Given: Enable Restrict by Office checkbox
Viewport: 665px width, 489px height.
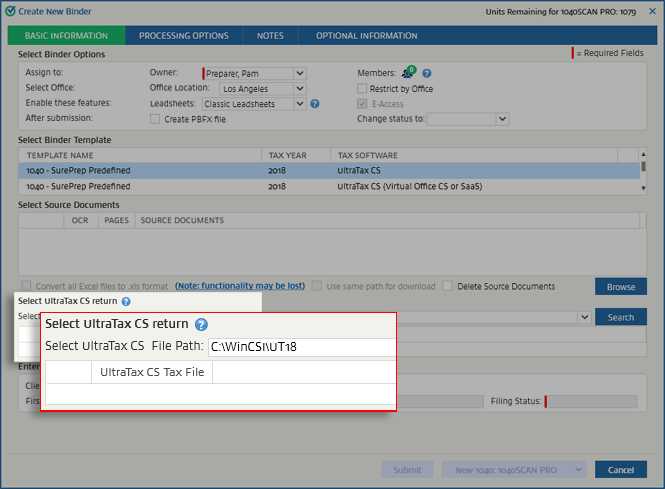Looking at the screenshot, I should coord(363,88).
